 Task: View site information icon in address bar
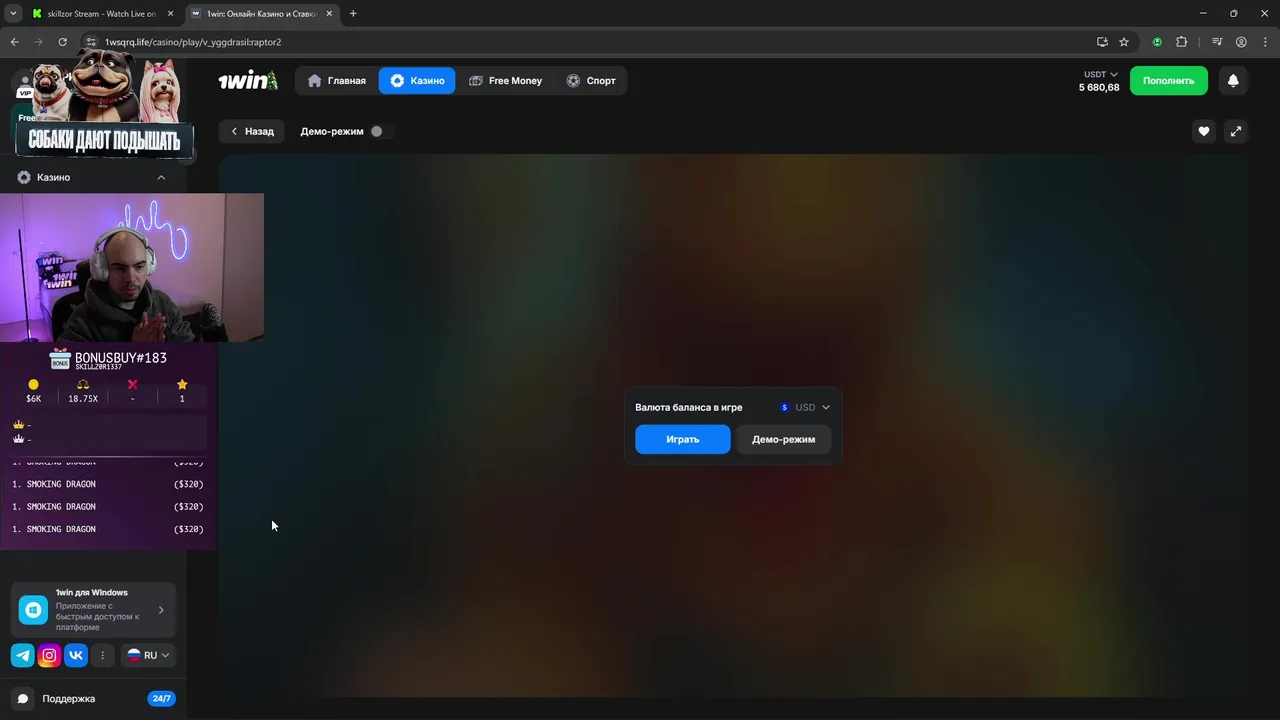pyautogui.click(x=90, y=42)
